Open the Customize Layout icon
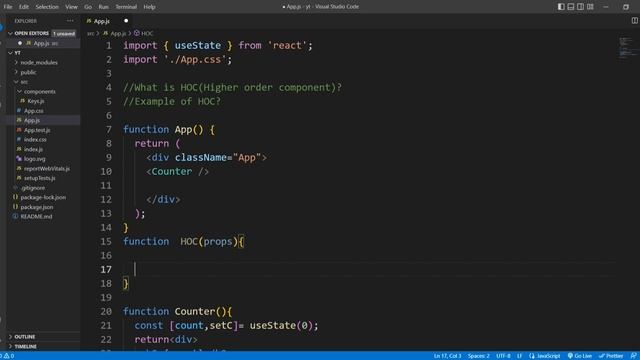This screenshot has width=640, height=360. (x=590, y=7)
